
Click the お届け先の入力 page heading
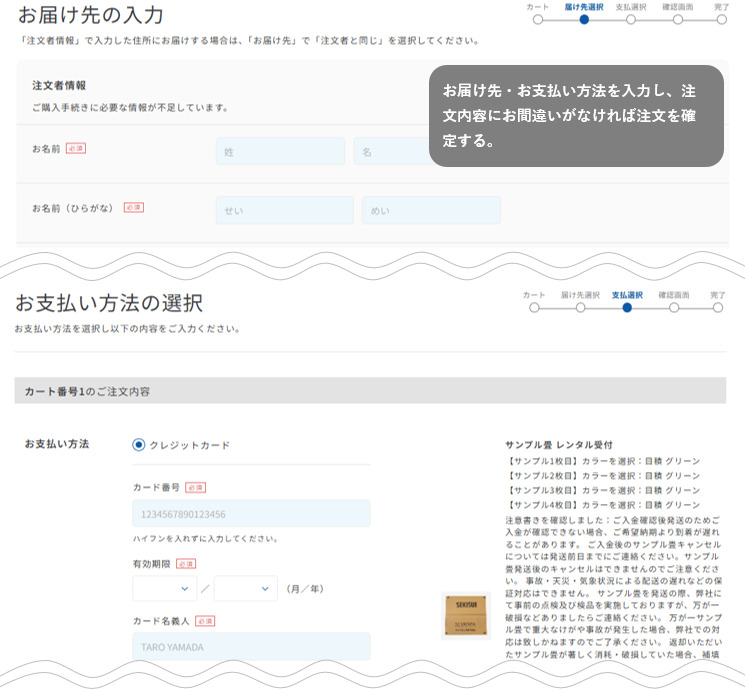tap(91, 15)
